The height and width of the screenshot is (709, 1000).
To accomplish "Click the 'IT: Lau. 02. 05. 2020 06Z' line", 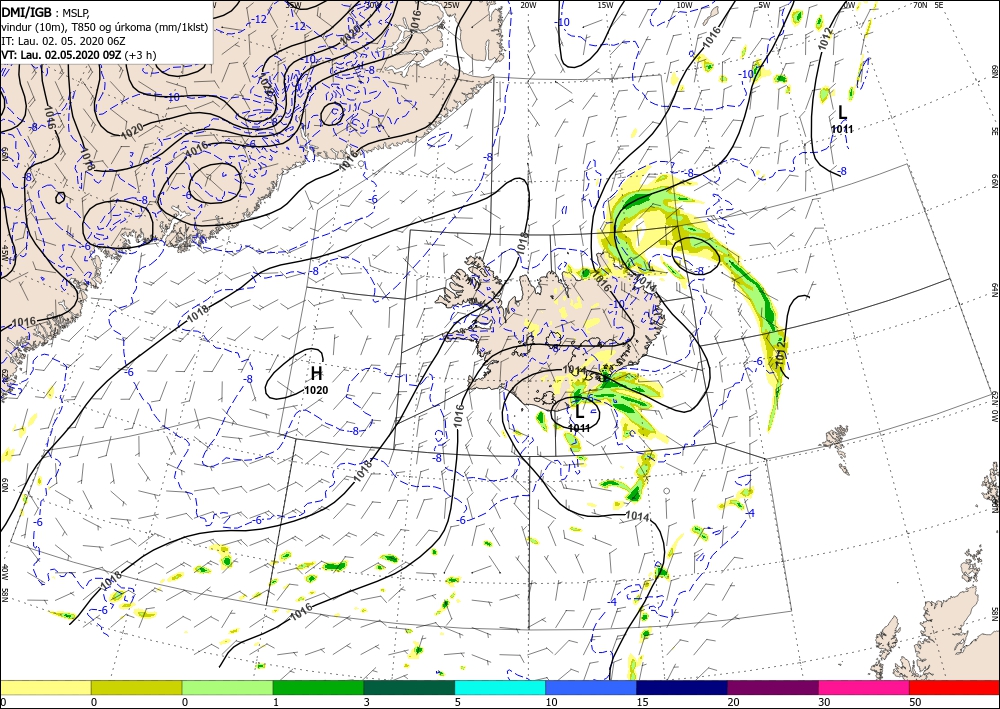I will pos(64,41).
